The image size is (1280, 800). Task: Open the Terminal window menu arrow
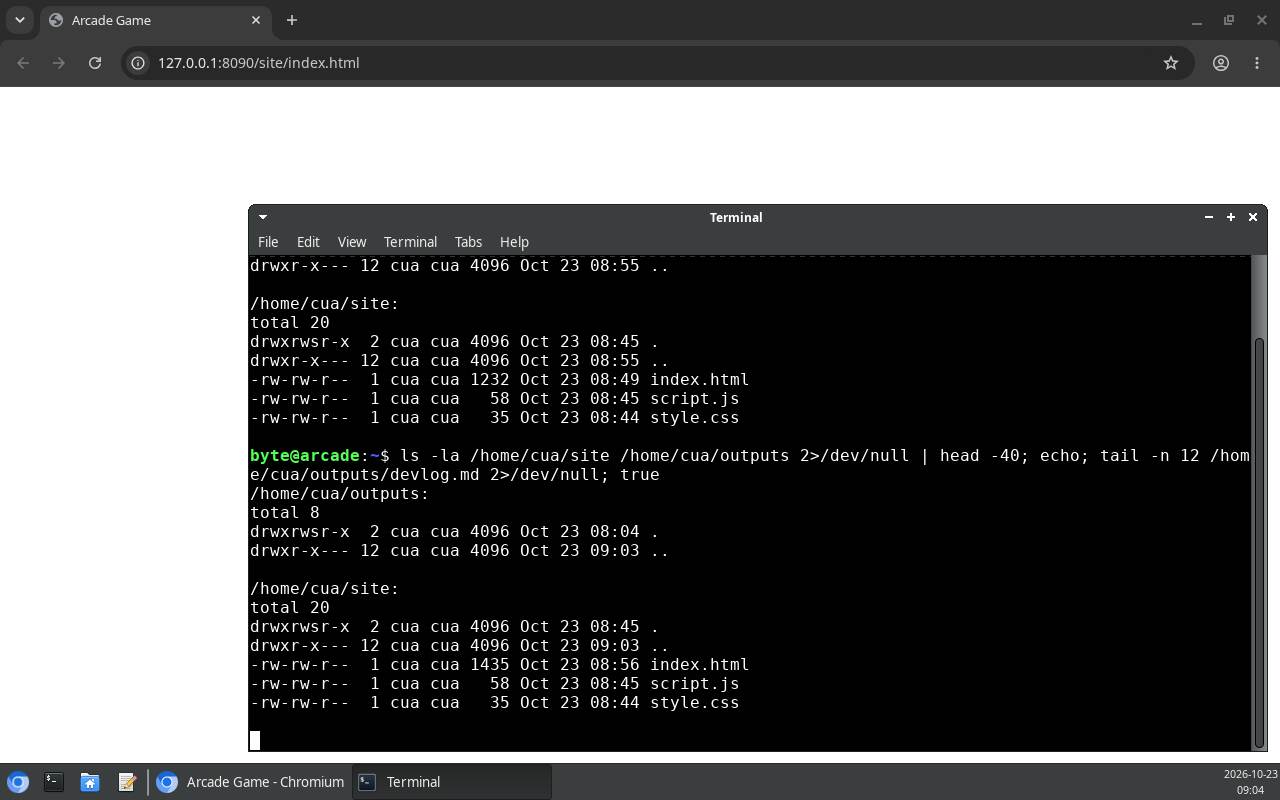[x=262, y=217]
